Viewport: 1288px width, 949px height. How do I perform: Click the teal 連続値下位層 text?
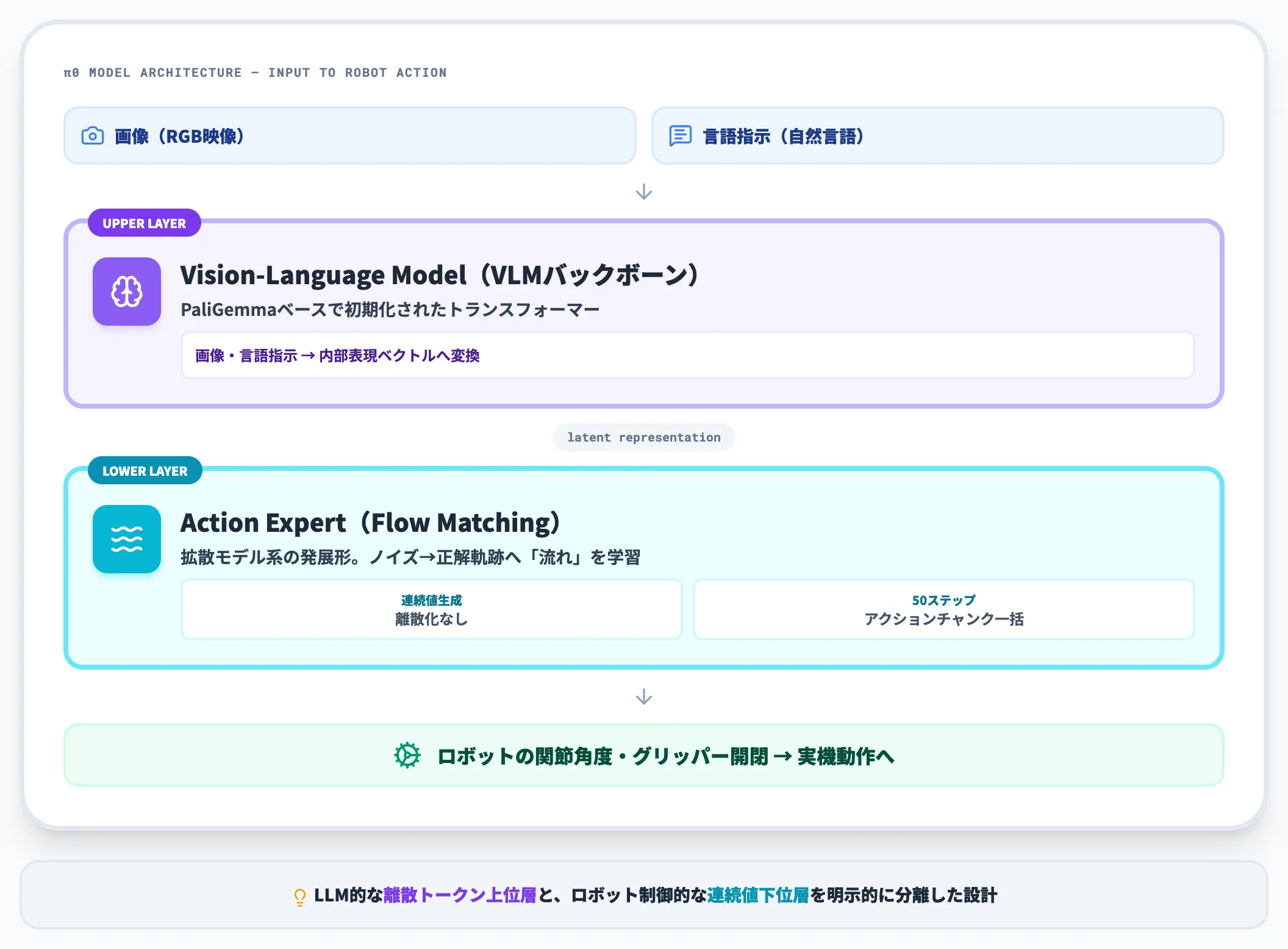click(758, 895)
